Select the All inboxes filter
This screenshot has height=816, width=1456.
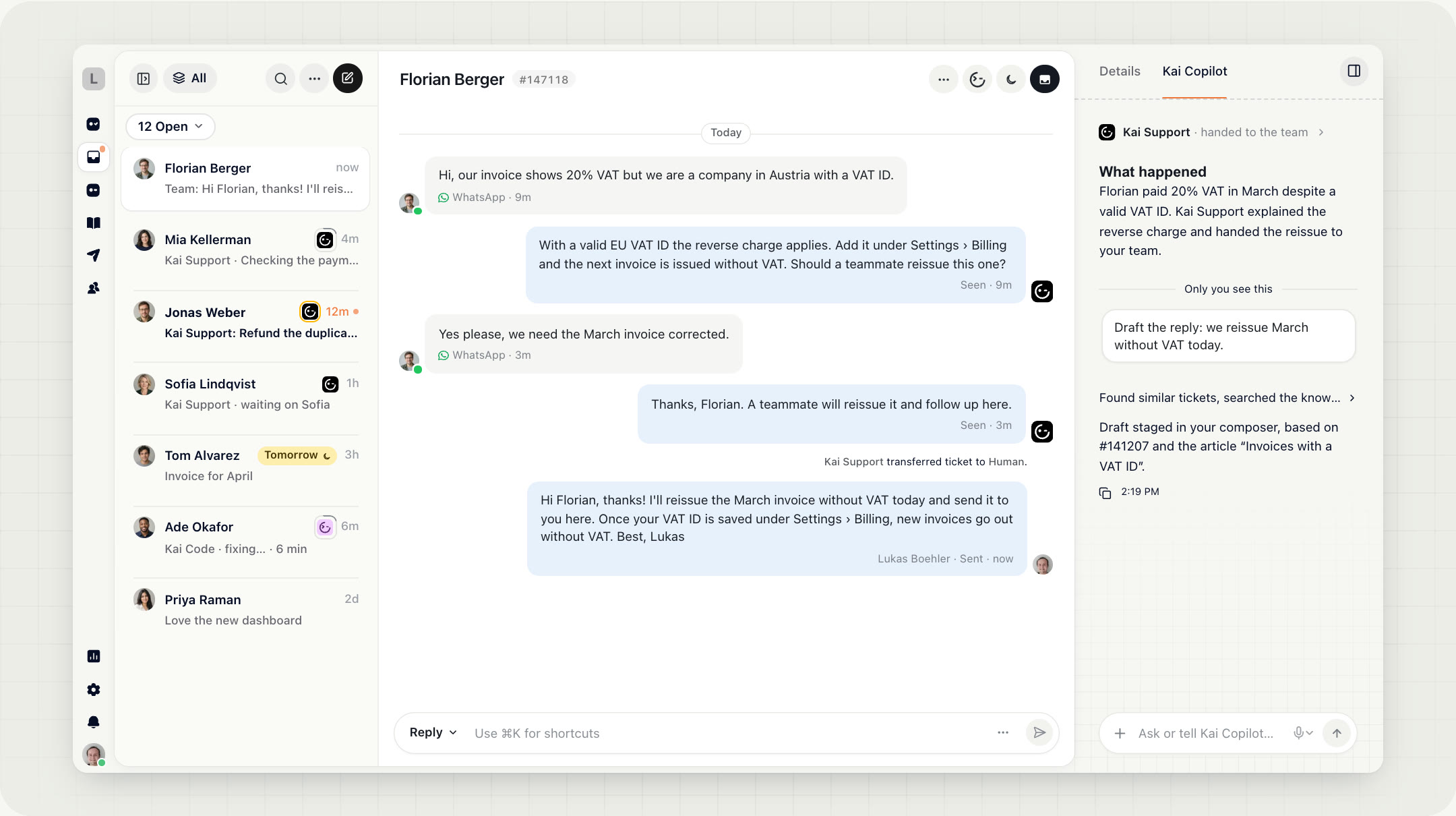[190, 78]
